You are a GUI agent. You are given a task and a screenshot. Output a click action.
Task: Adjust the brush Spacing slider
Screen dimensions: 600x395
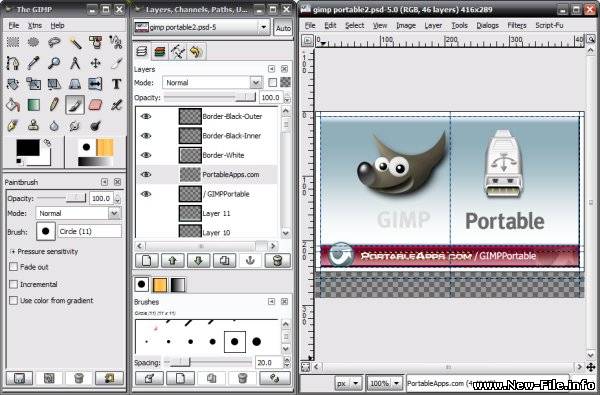click(x=208, y=362)
